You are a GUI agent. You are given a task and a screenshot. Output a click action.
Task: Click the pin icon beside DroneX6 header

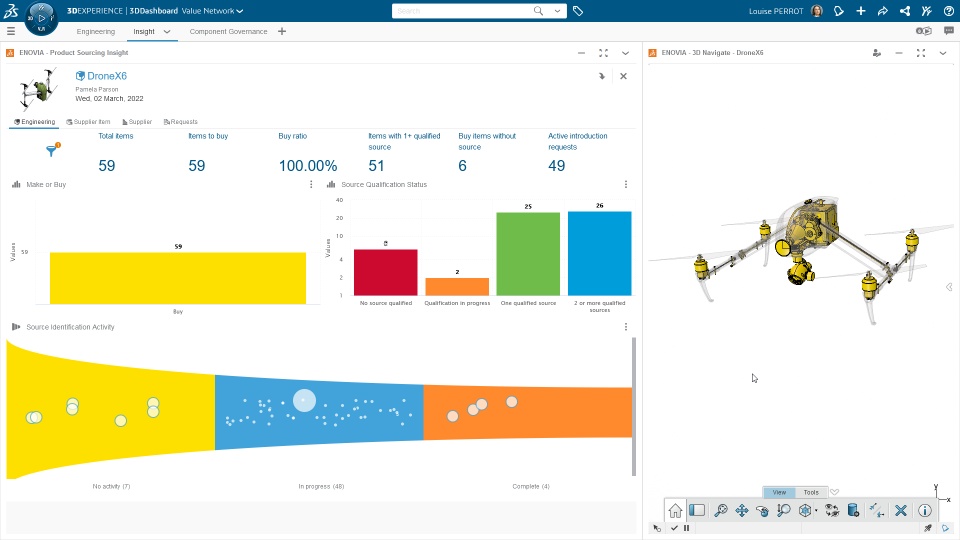click(601, 76)
